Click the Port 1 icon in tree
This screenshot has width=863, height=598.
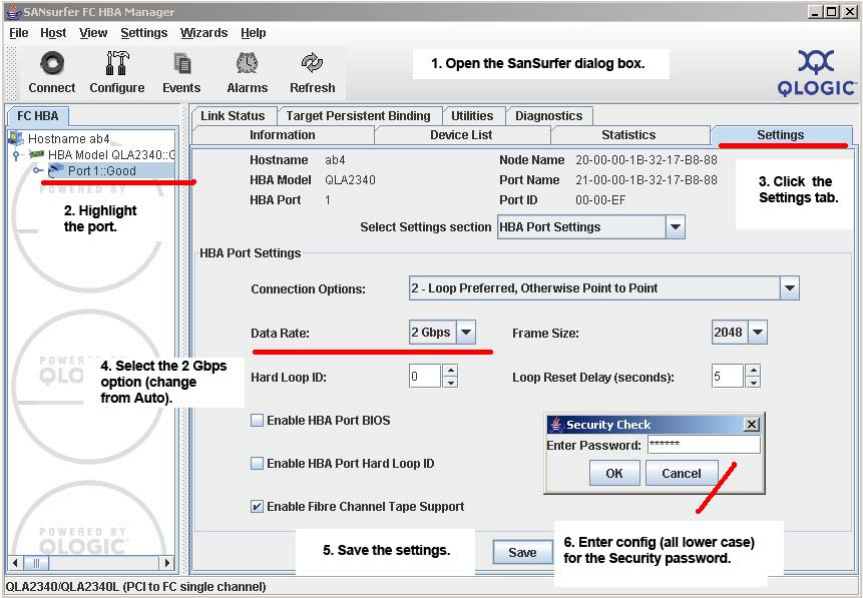(56, 171)
